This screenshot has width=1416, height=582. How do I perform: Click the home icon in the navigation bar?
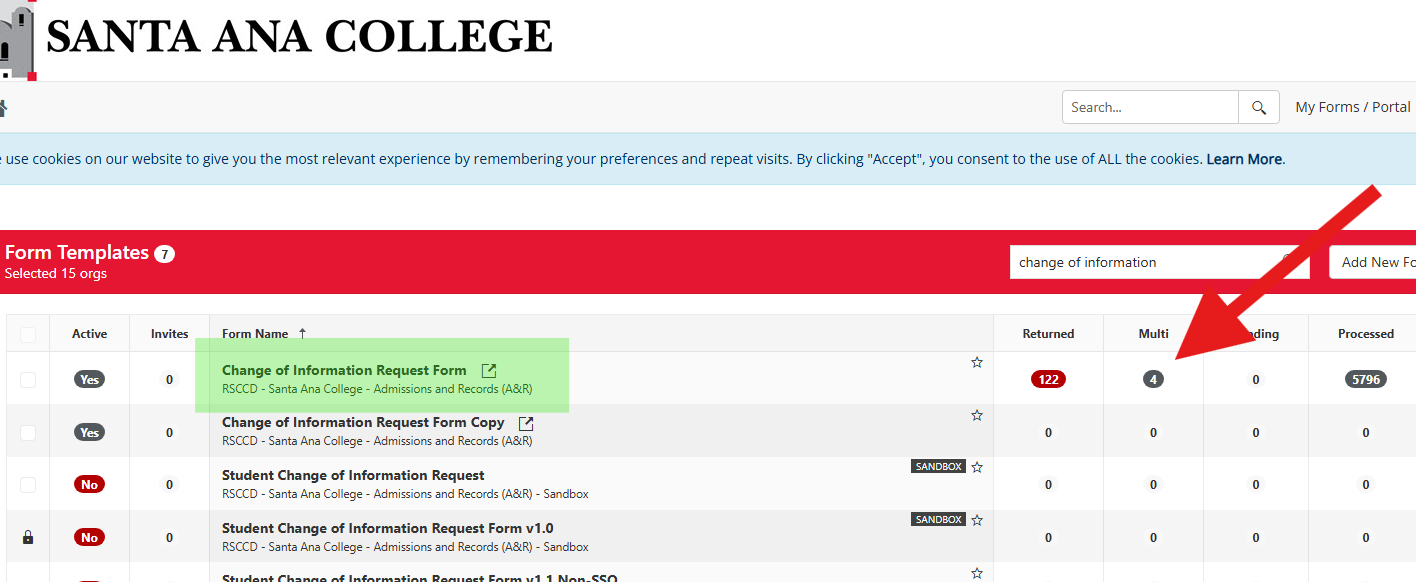5,107
